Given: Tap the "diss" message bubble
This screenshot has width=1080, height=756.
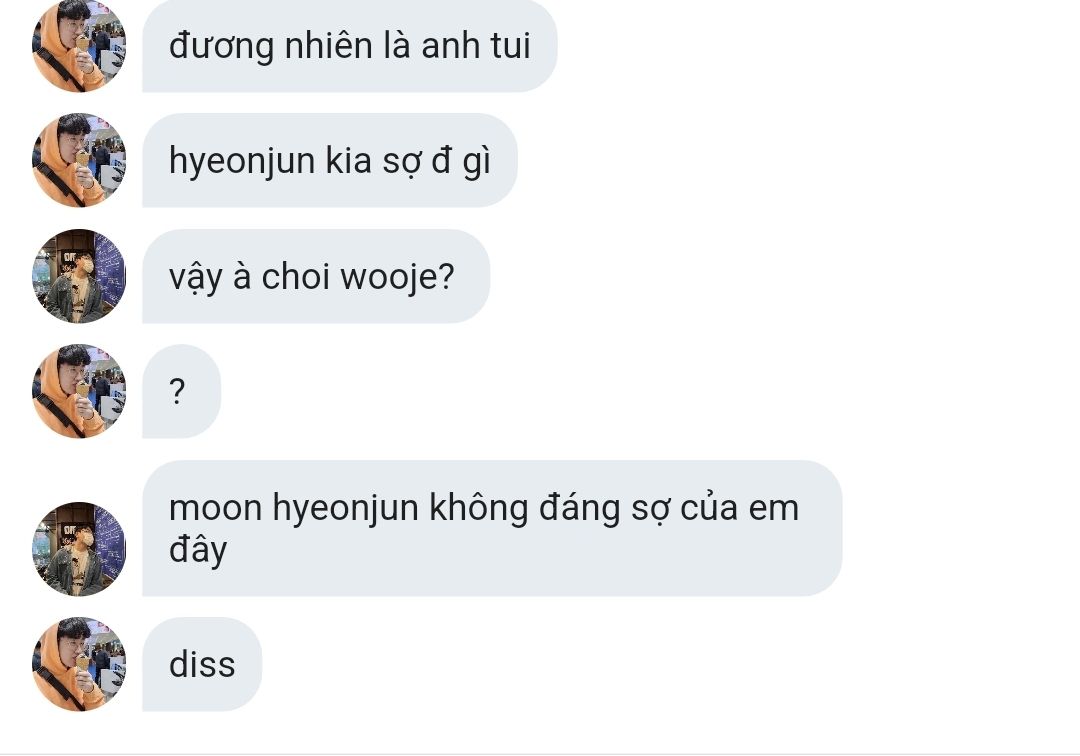Looking at the screenshot, I should [x=202, y=664].
